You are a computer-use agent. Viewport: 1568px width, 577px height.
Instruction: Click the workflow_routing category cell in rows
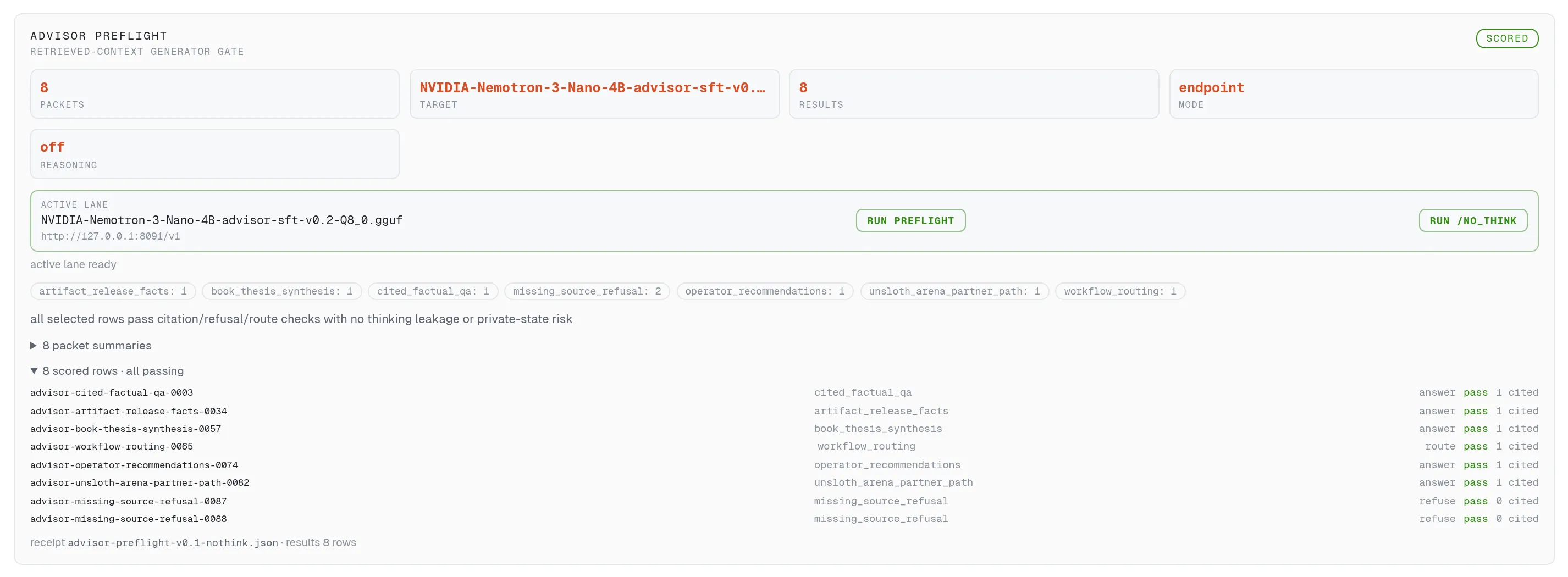pyautogui.click(x=866, y=447)
